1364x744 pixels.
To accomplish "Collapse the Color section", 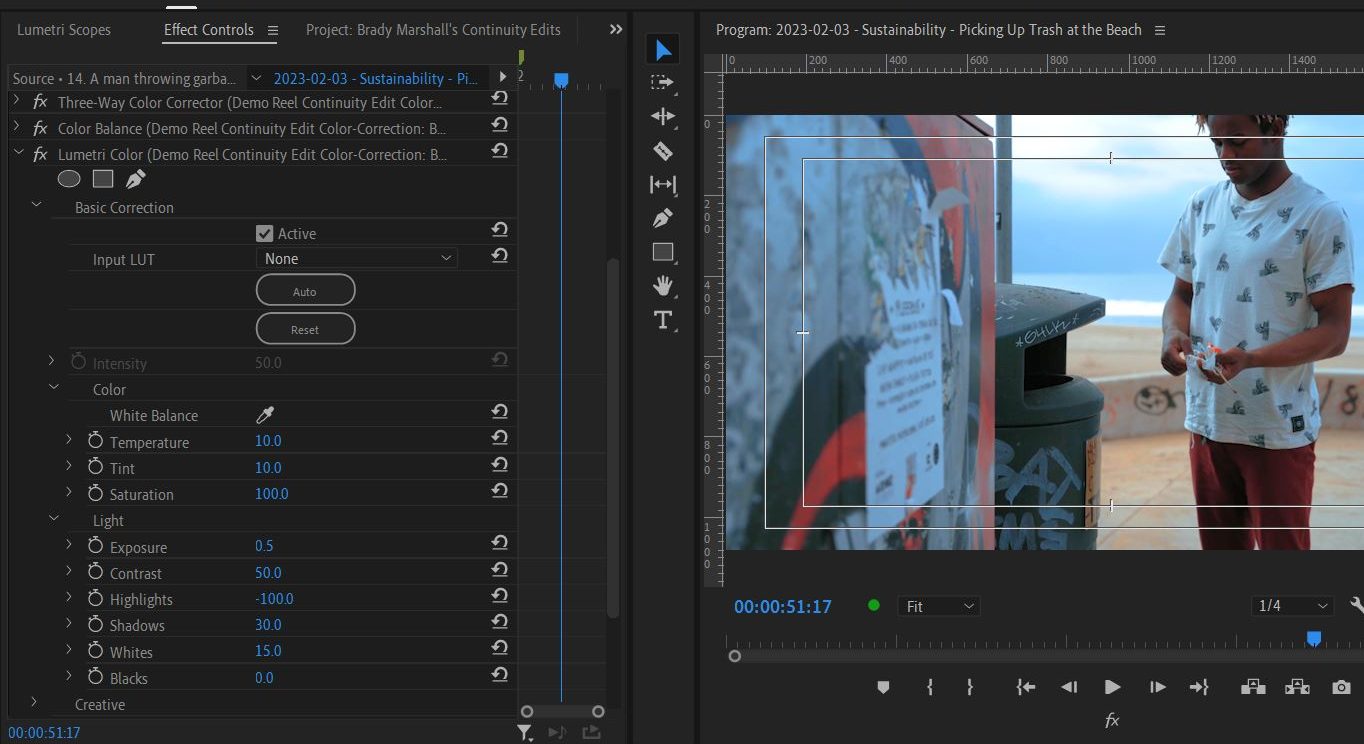I will click(x=54, y=387).
